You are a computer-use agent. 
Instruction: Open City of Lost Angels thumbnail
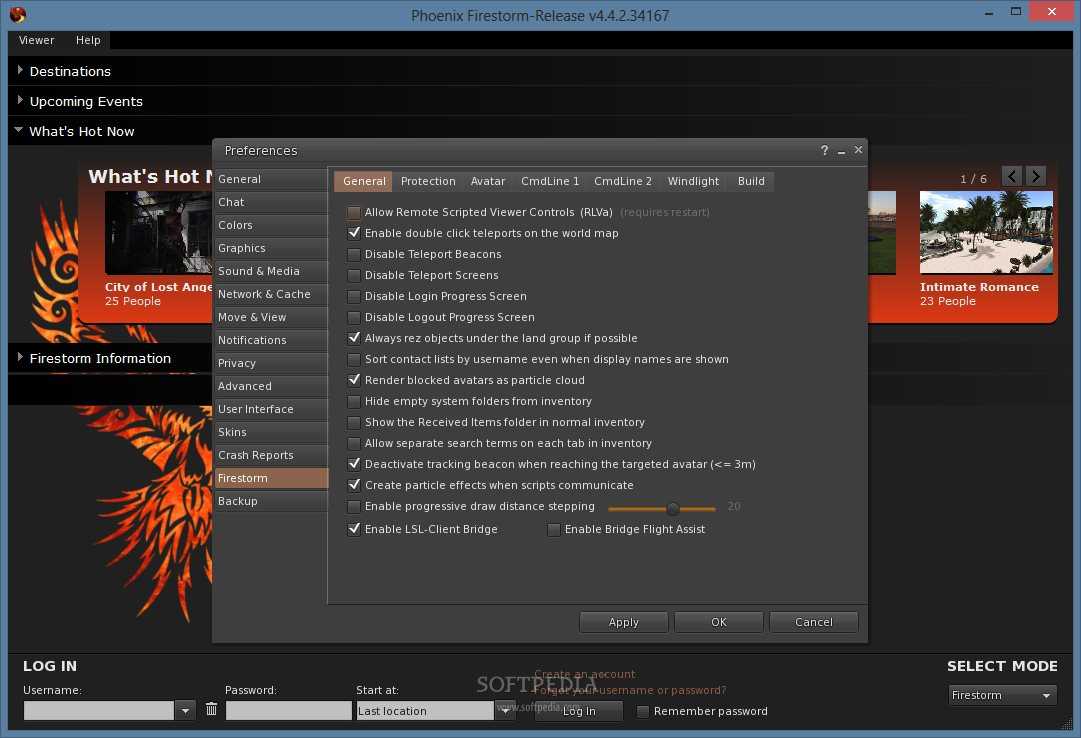point(158,232)
